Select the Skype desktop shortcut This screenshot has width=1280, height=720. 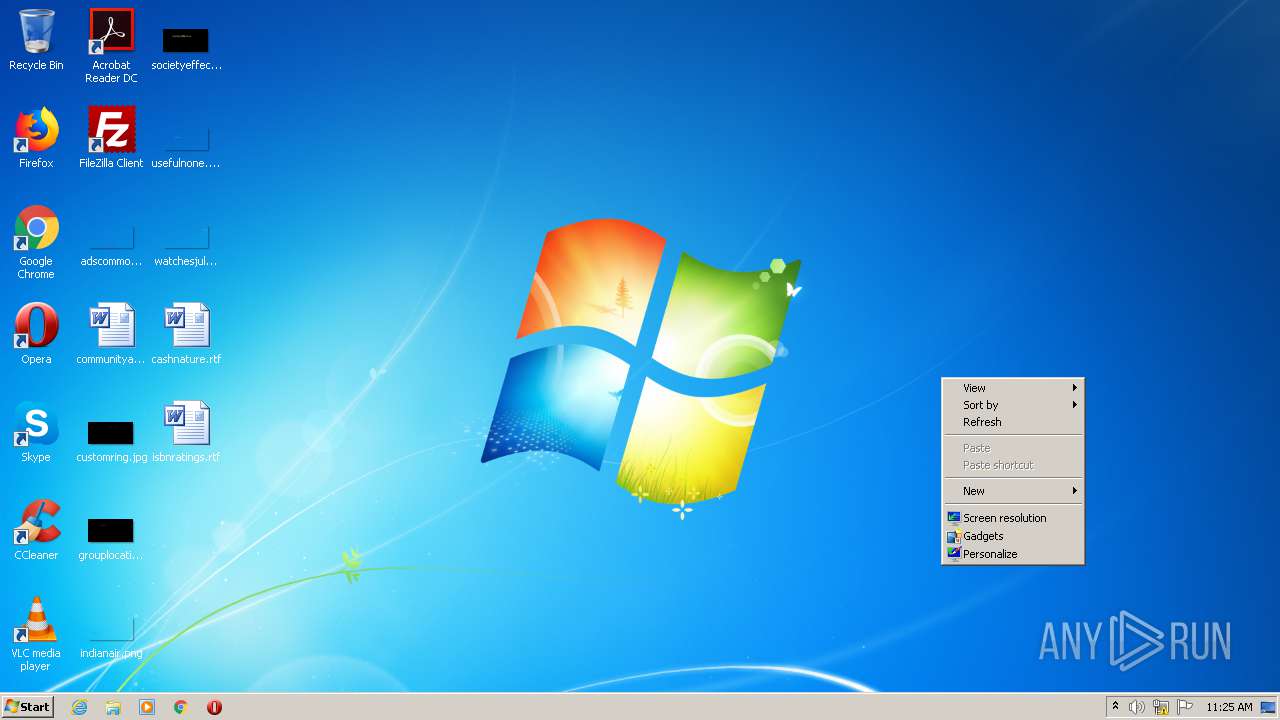36,432
